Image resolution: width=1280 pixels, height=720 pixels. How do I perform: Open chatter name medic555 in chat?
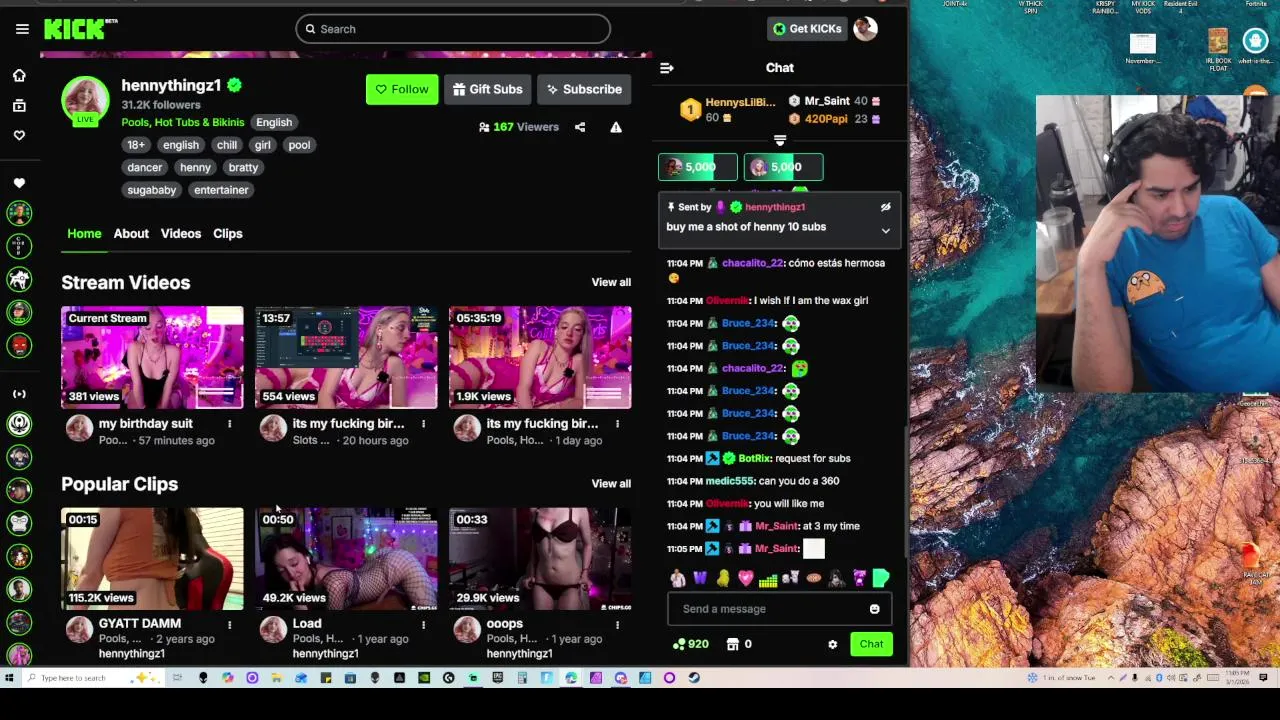pos(728,481)
